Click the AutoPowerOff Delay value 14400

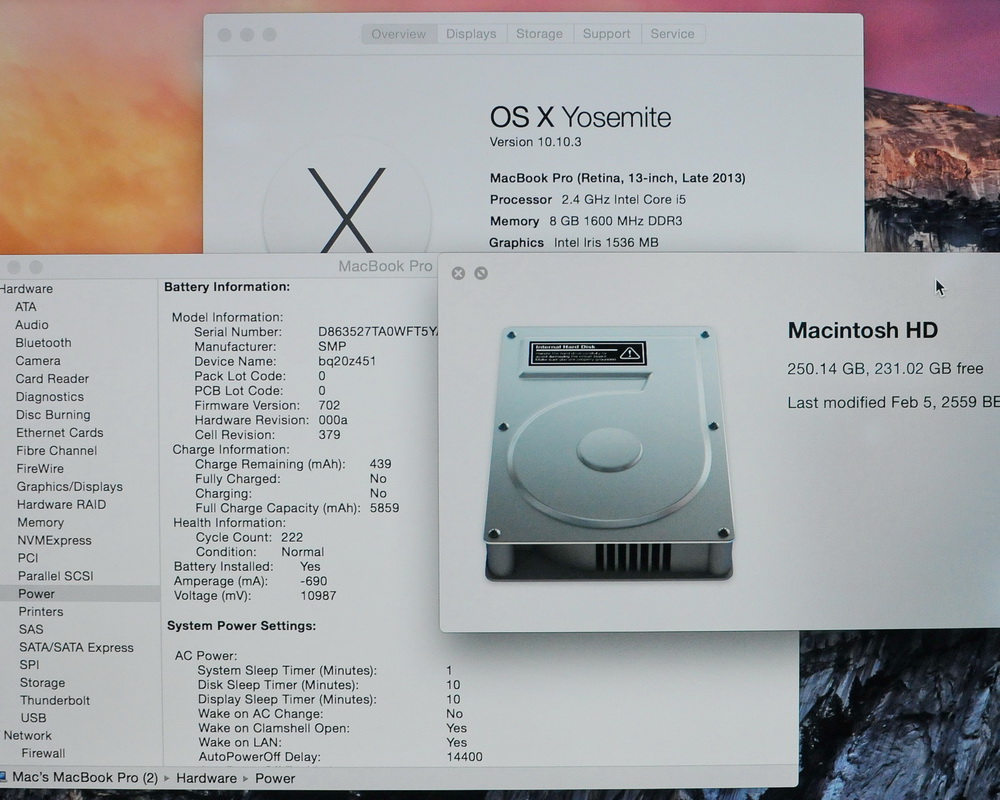(x=464, y=757)
